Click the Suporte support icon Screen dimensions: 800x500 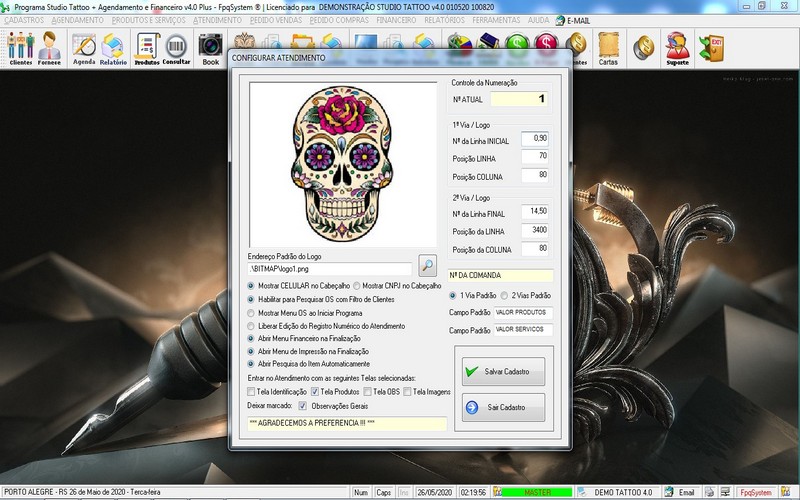[x=677, y=47]
